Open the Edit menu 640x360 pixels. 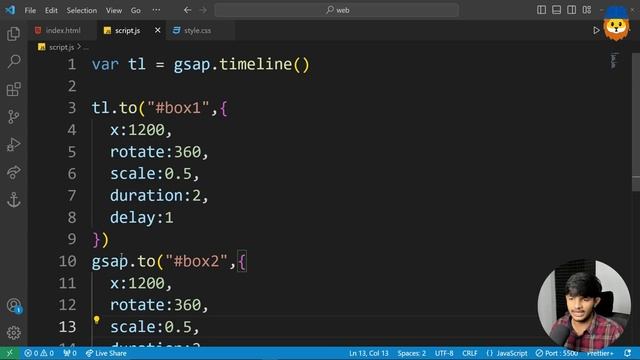[51, 10]
